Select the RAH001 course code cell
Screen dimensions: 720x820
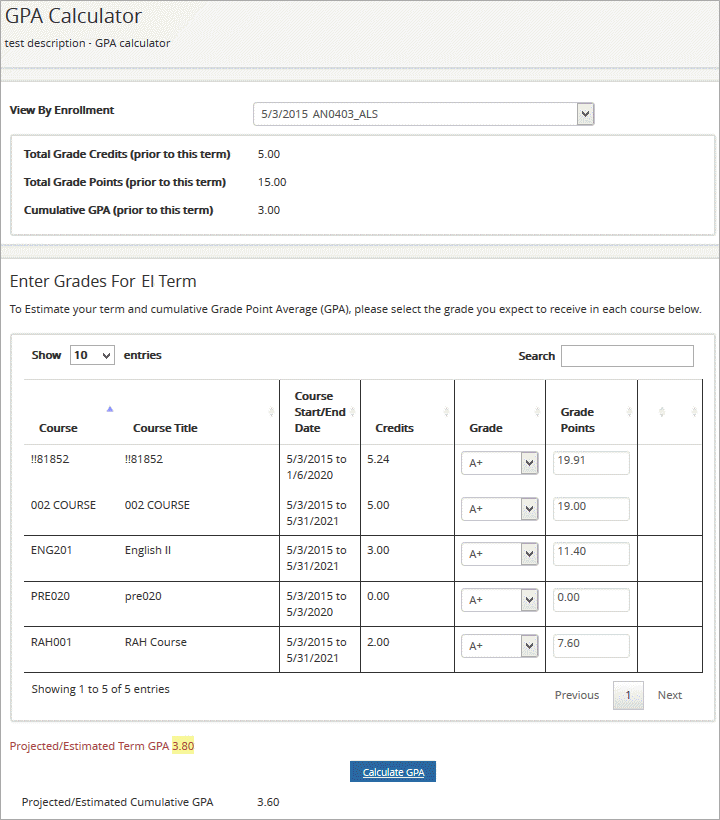[x=51, y=642]
